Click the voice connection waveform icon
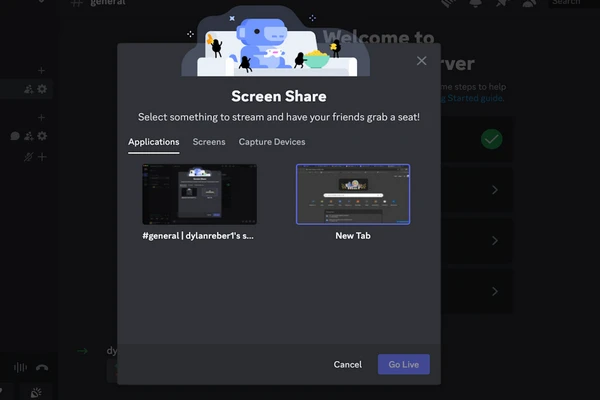The height and width of the screenshot is (400, 600). [x=20, y=368]
